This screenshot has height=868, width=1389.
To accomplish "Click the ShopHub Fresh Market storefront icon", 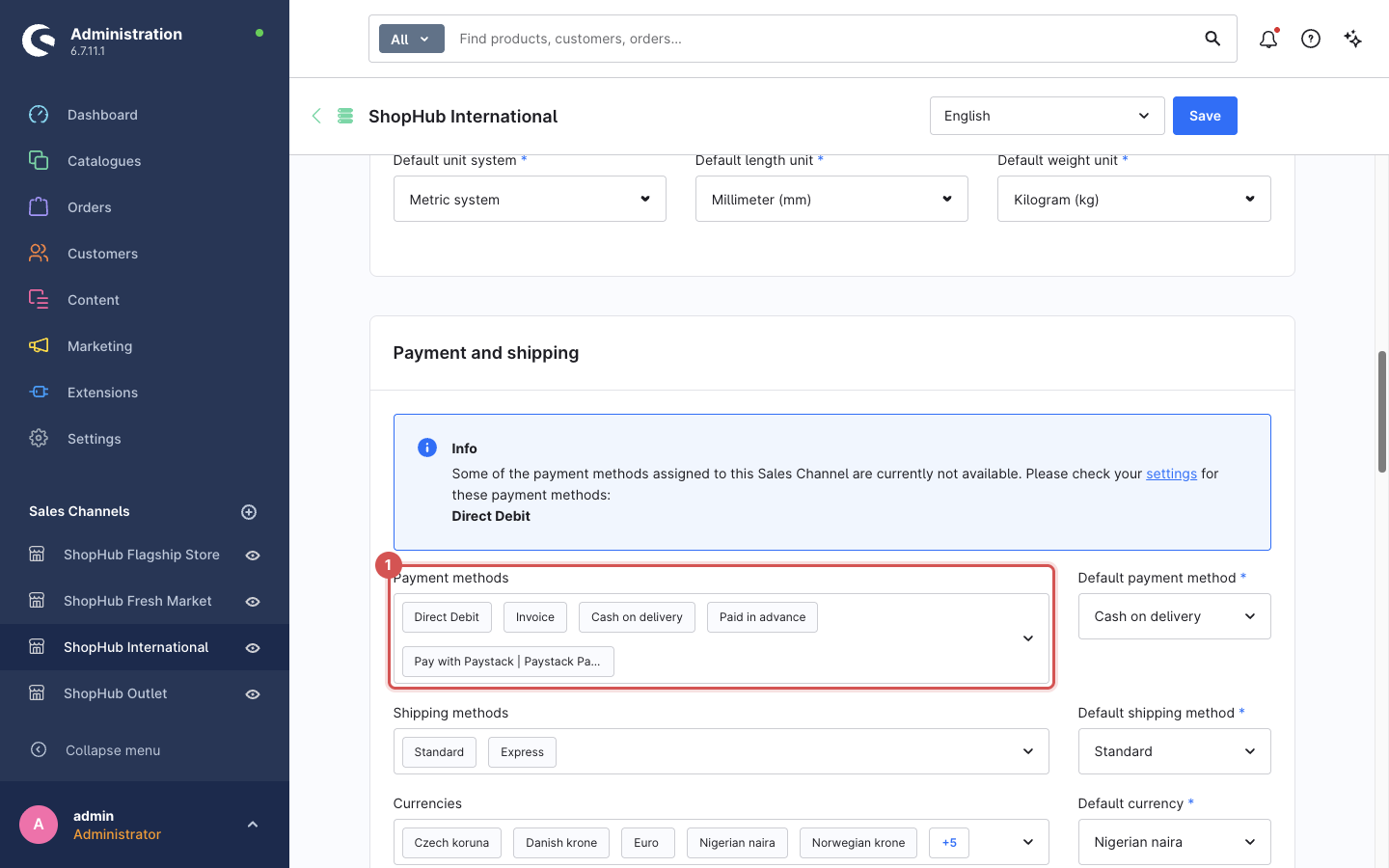I will 37,601.
